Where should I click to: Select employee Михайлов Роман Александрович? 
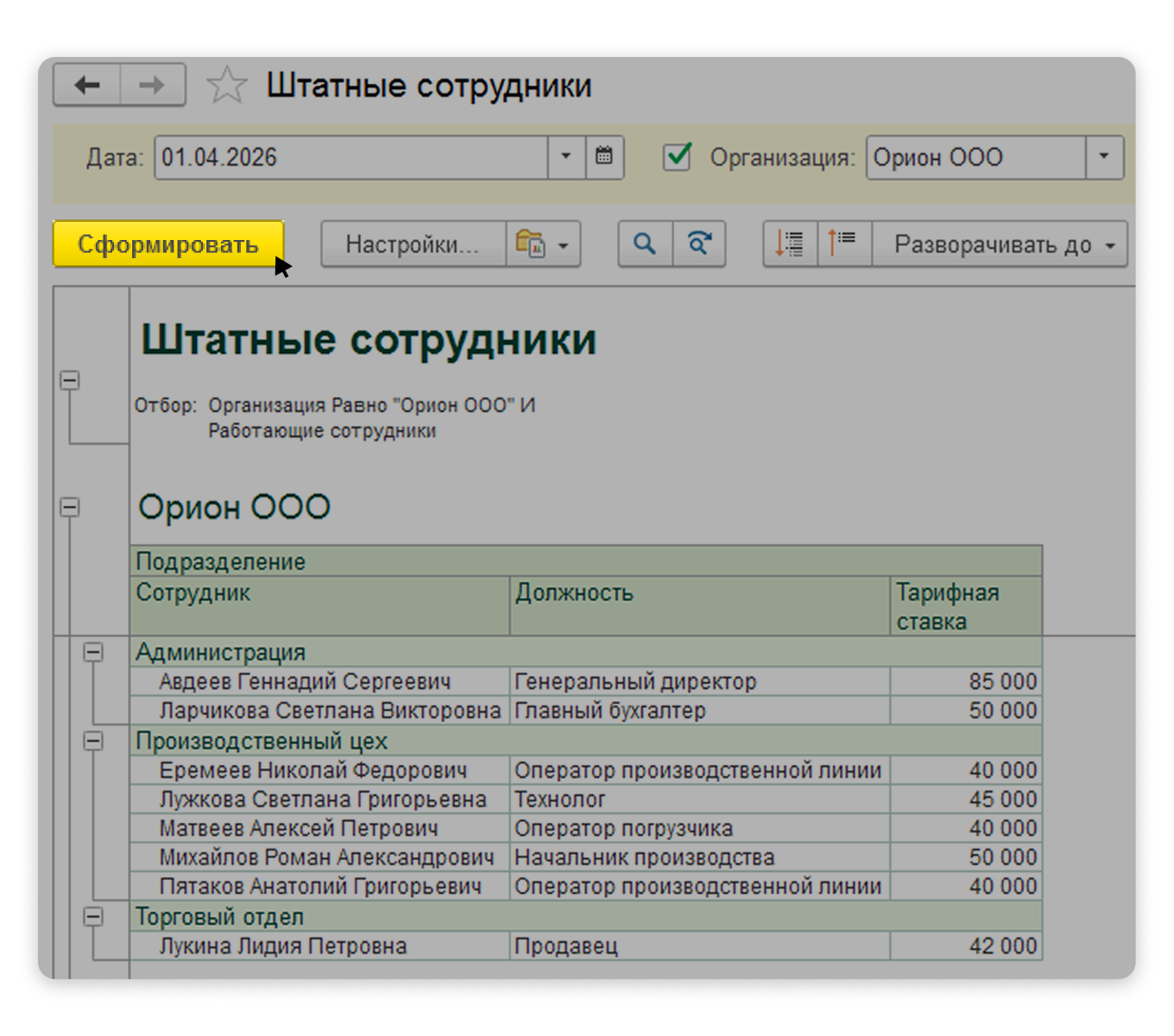(x=320, y=857)
